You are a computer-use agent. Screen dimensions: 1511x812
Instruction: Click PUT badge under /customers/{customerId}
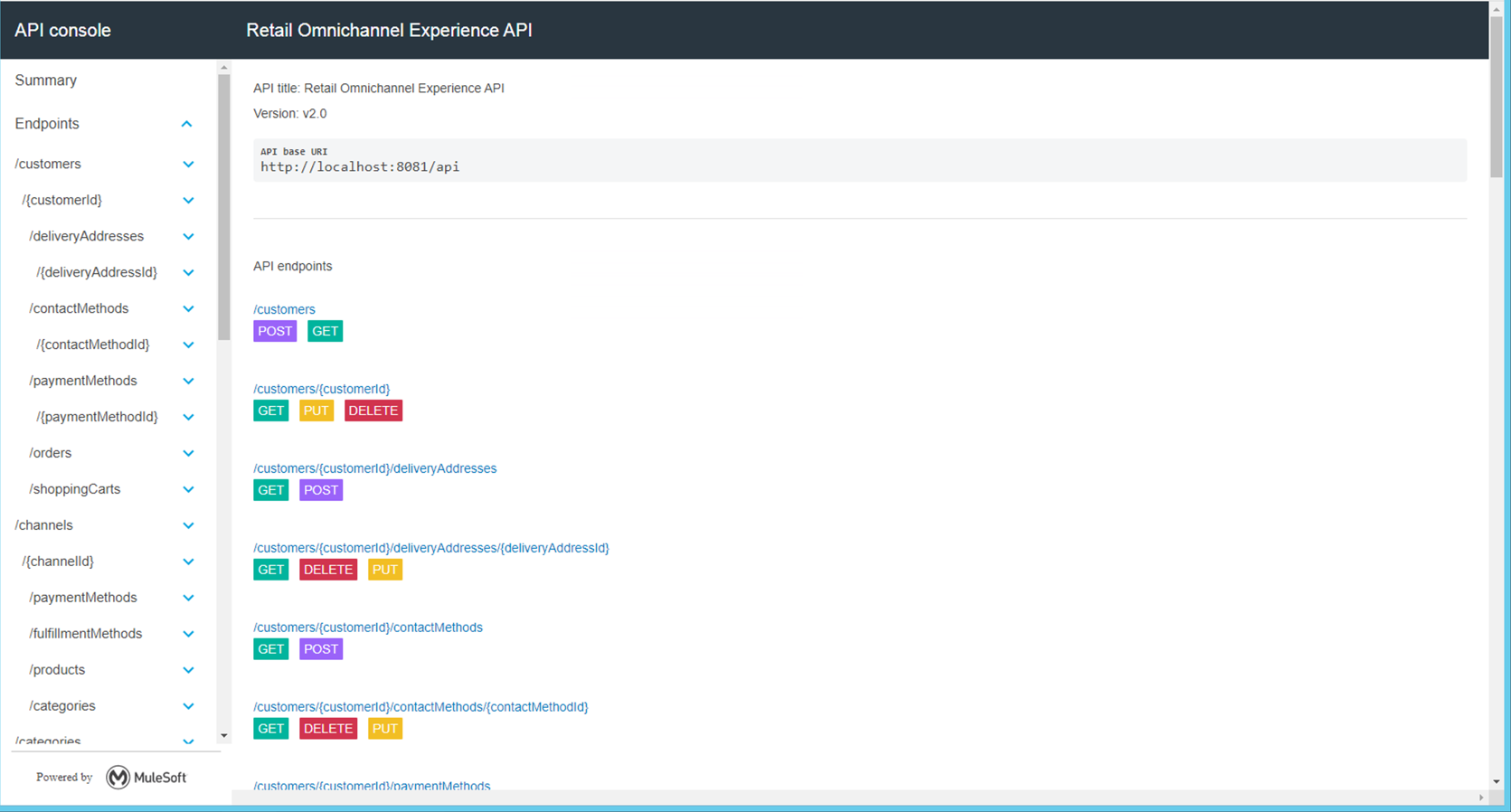[x=316, y=411]
